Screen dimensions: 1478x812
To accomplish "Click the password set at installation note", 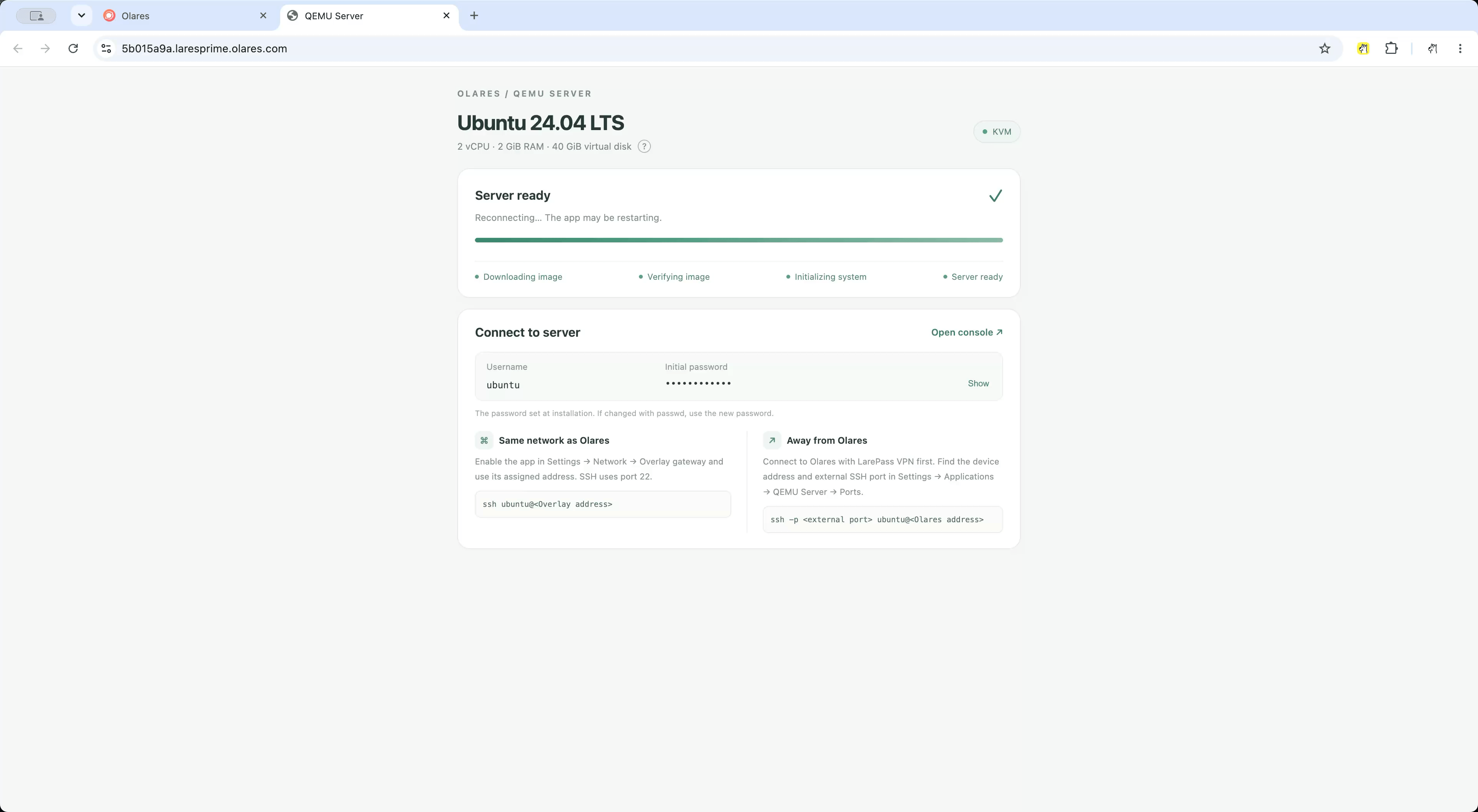I will pos(624,413).
